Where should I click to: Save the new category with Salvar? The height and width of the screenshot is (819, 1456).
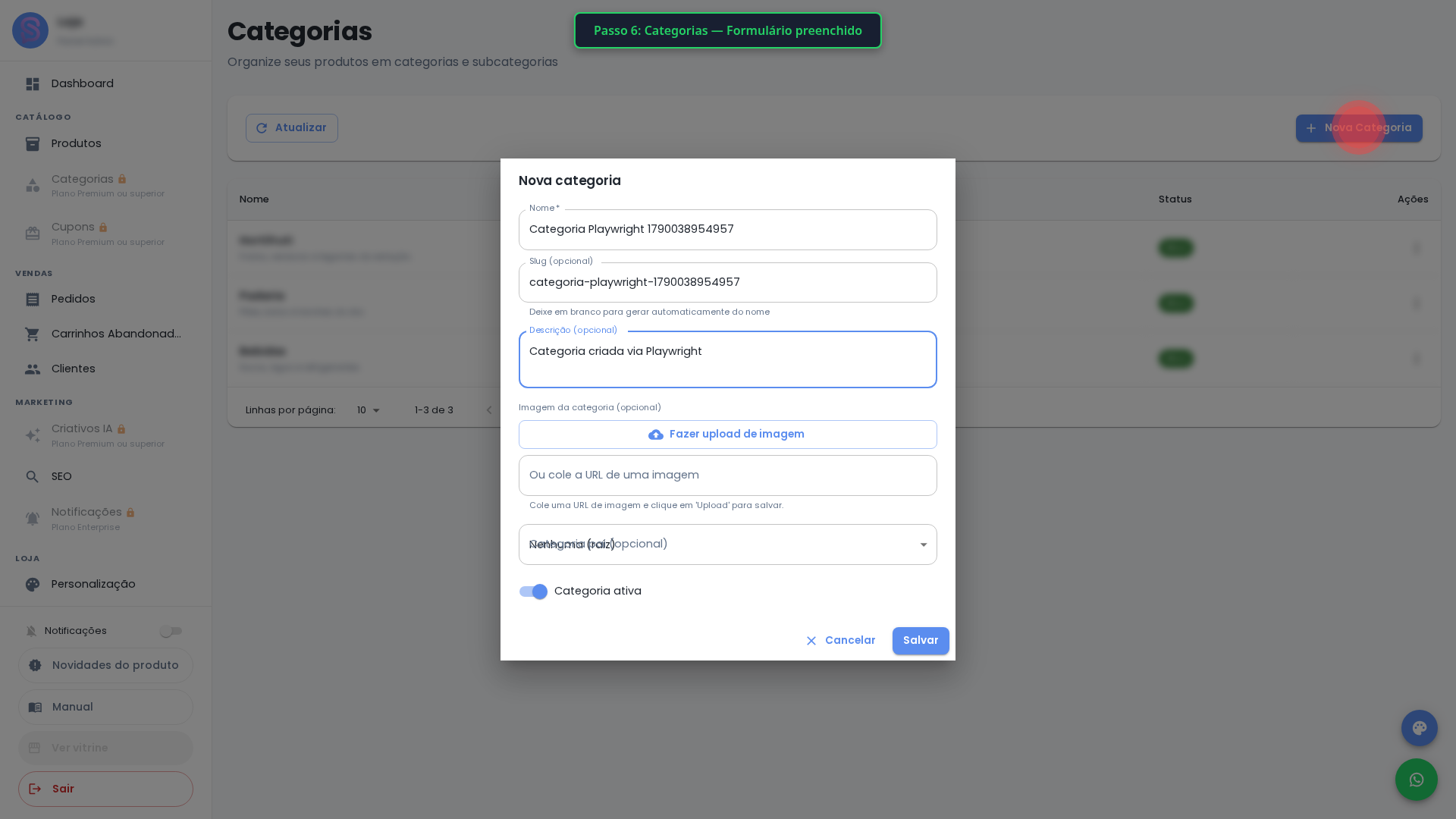921,641
